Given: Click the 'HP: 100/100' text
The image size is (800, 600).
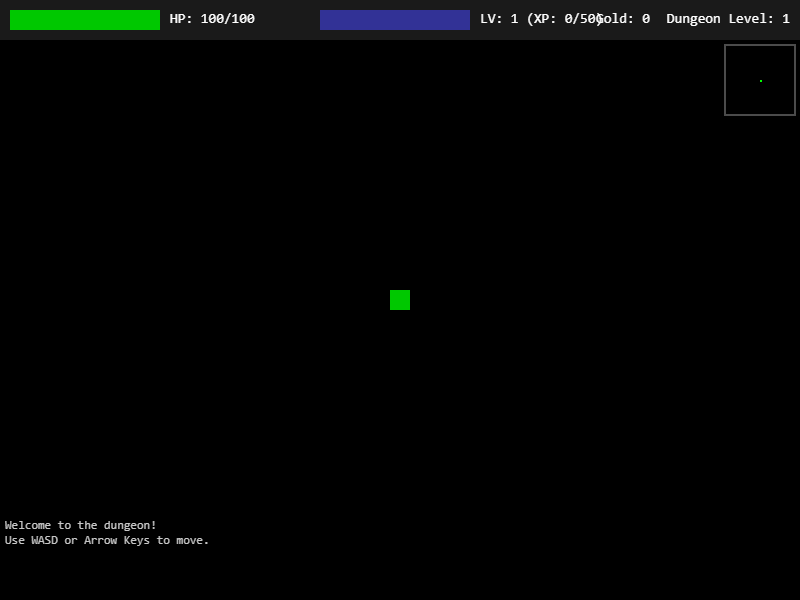Looking at the screenshot, I should click(212, 19).
